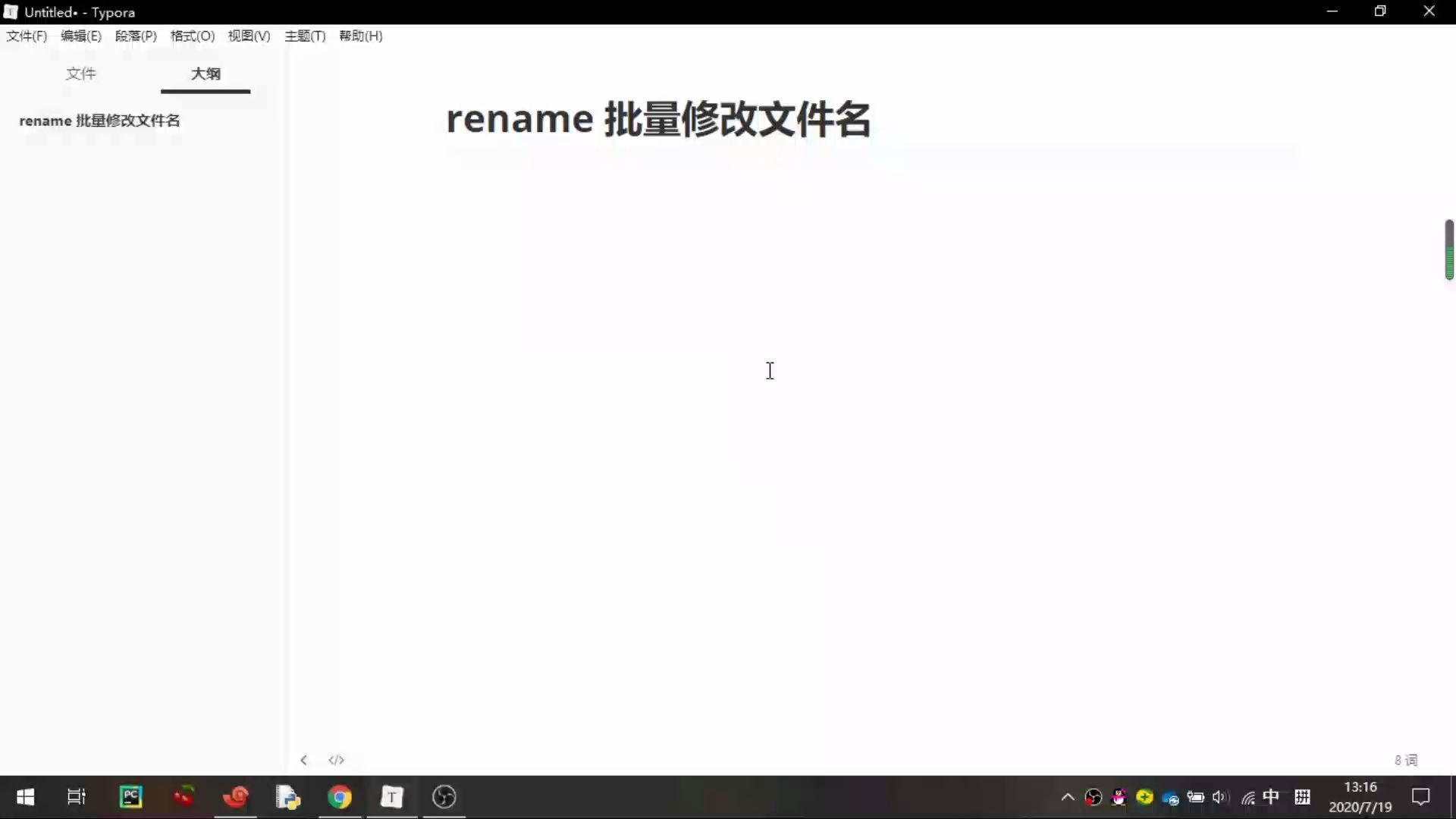Switch to Typora taskbar icon
The height and width of the screenshot is (819, 1456).
coord(392,797)
